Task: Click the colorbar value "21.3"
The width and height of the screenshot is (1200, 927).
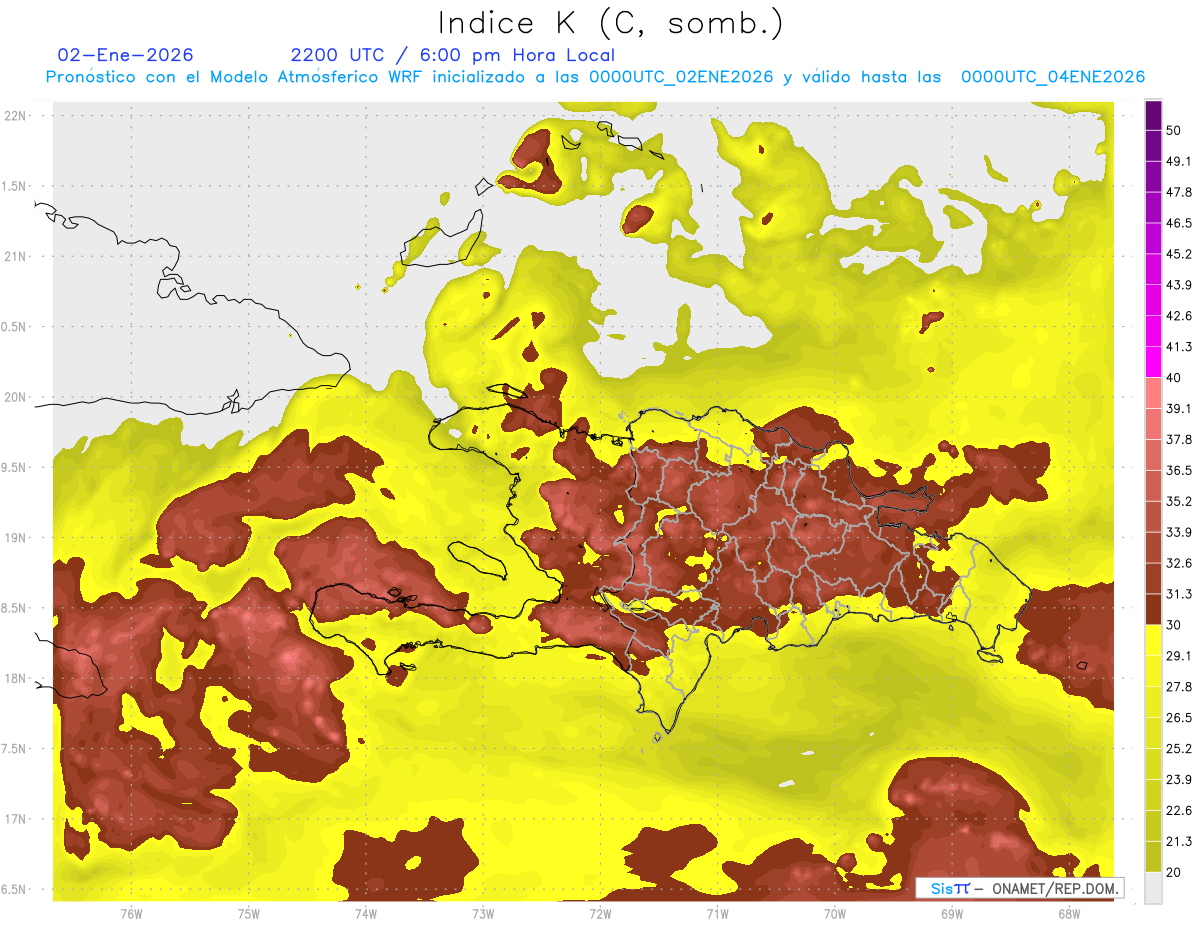Action: tap(1179, 842)
